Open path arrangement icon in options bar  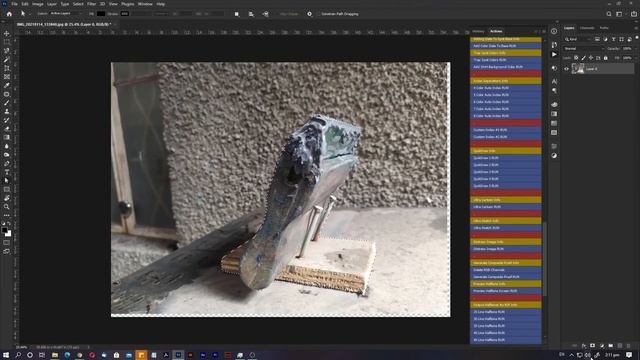pos(266,14)
